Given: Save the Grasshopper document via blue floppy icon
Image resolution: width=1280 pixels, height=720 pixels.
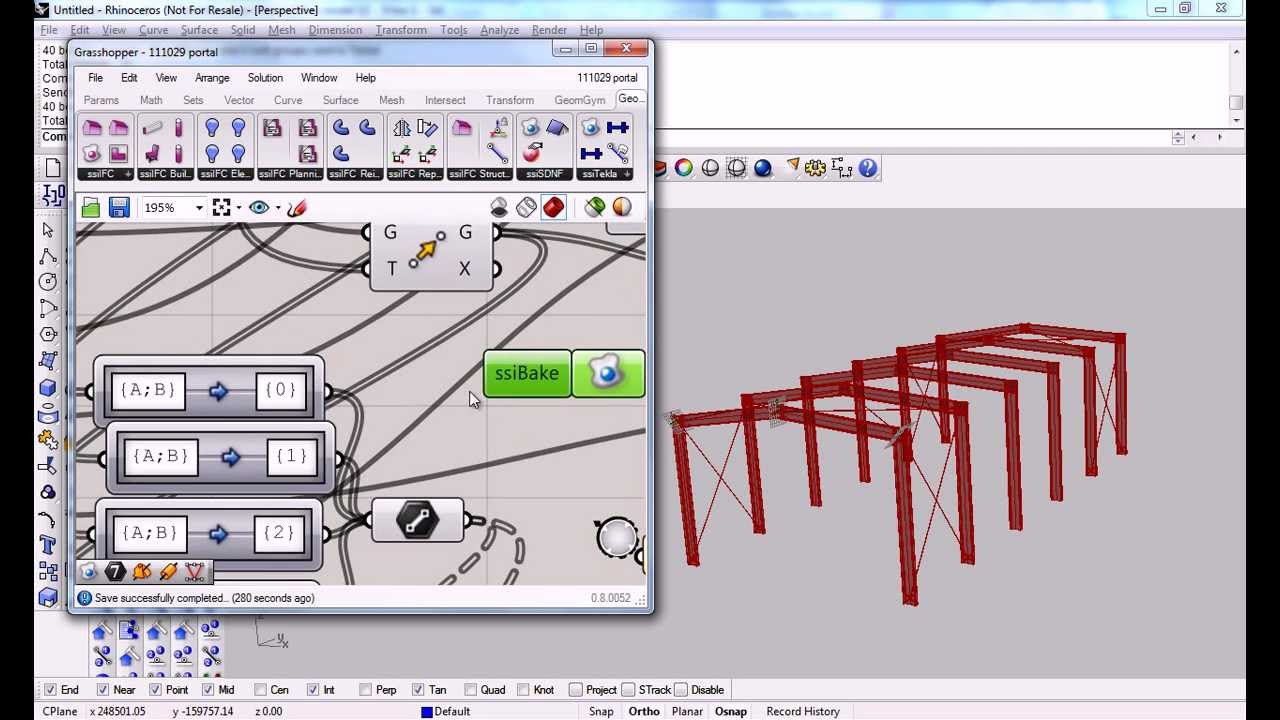Looking at the screenshot, I should click(119, 208).
